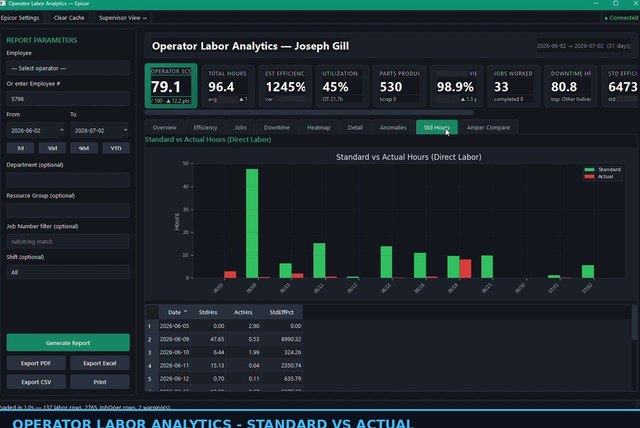
Task: Click the red Actual legend swatch
Action: (x=589, y=177)
